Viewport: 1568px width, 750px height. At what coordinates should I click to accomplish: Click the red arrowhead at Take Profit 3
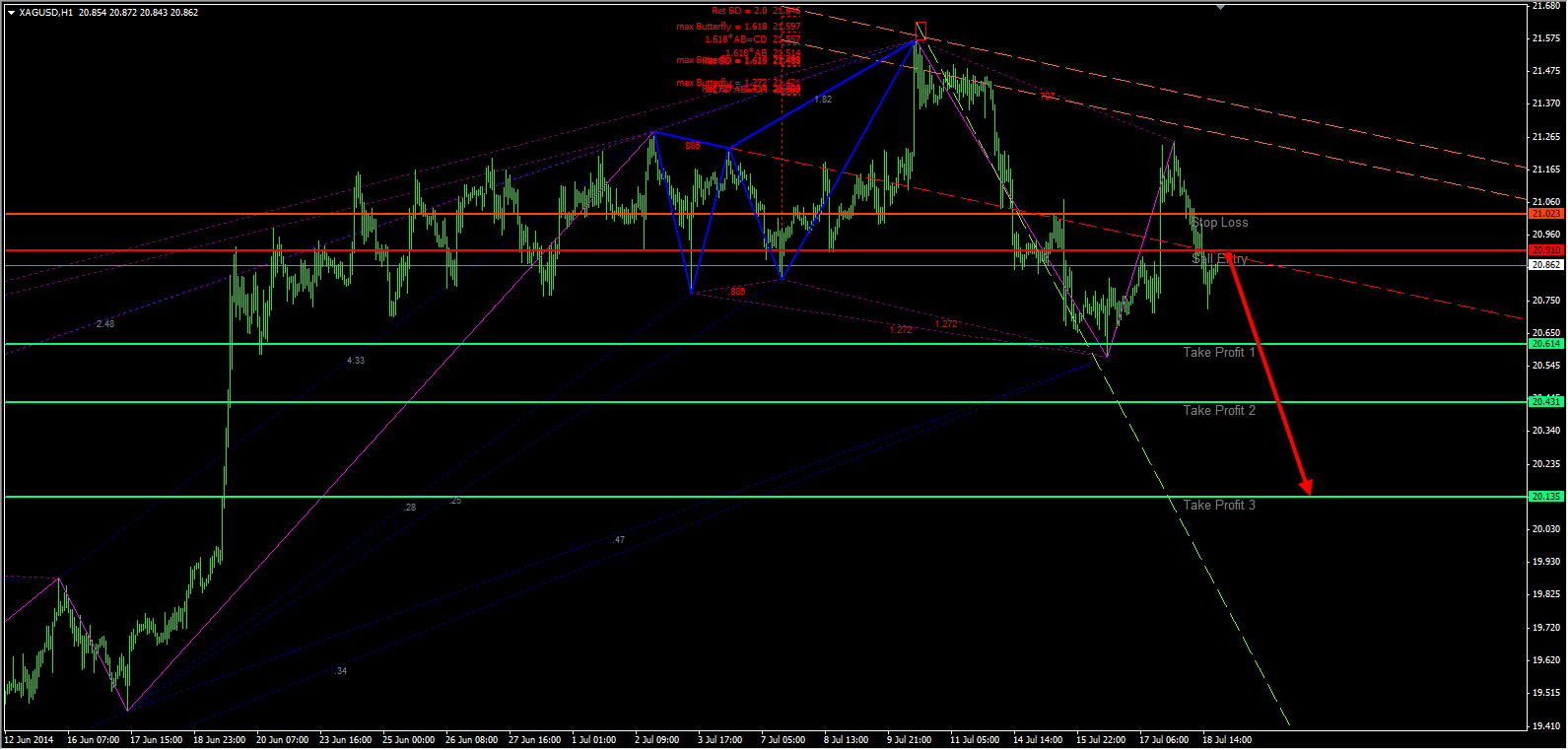[1306, 486]
